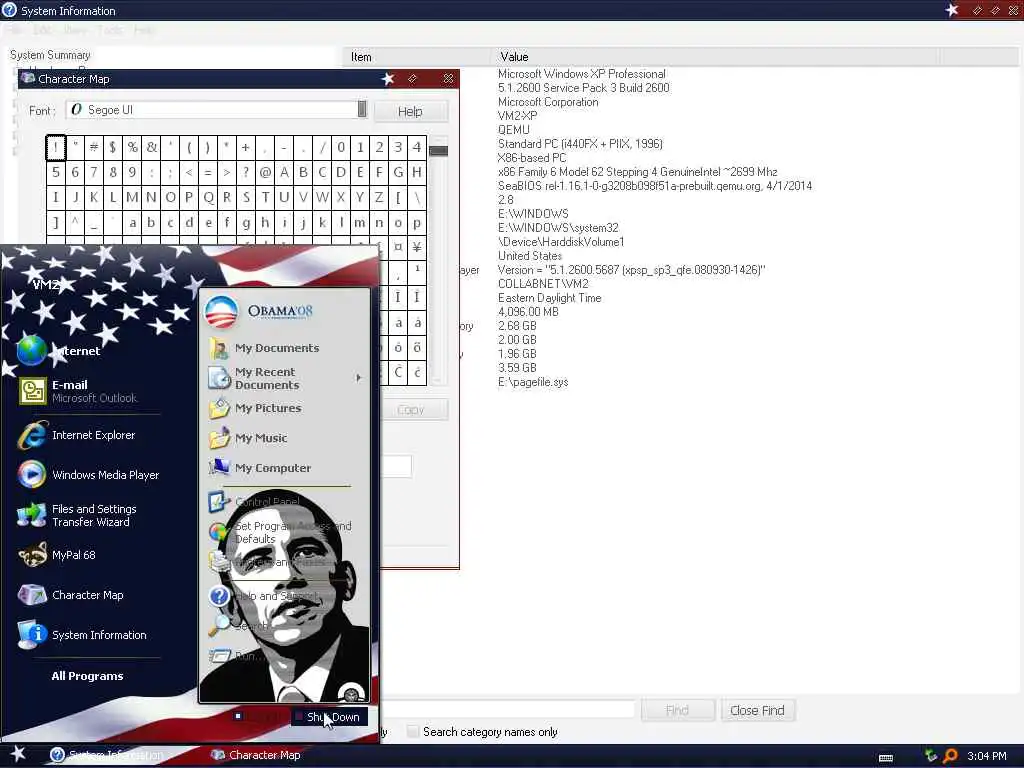Click the Value column header
Image resolution: width=1024 pixels, height=768 pixels.
[x=714, y=57]
